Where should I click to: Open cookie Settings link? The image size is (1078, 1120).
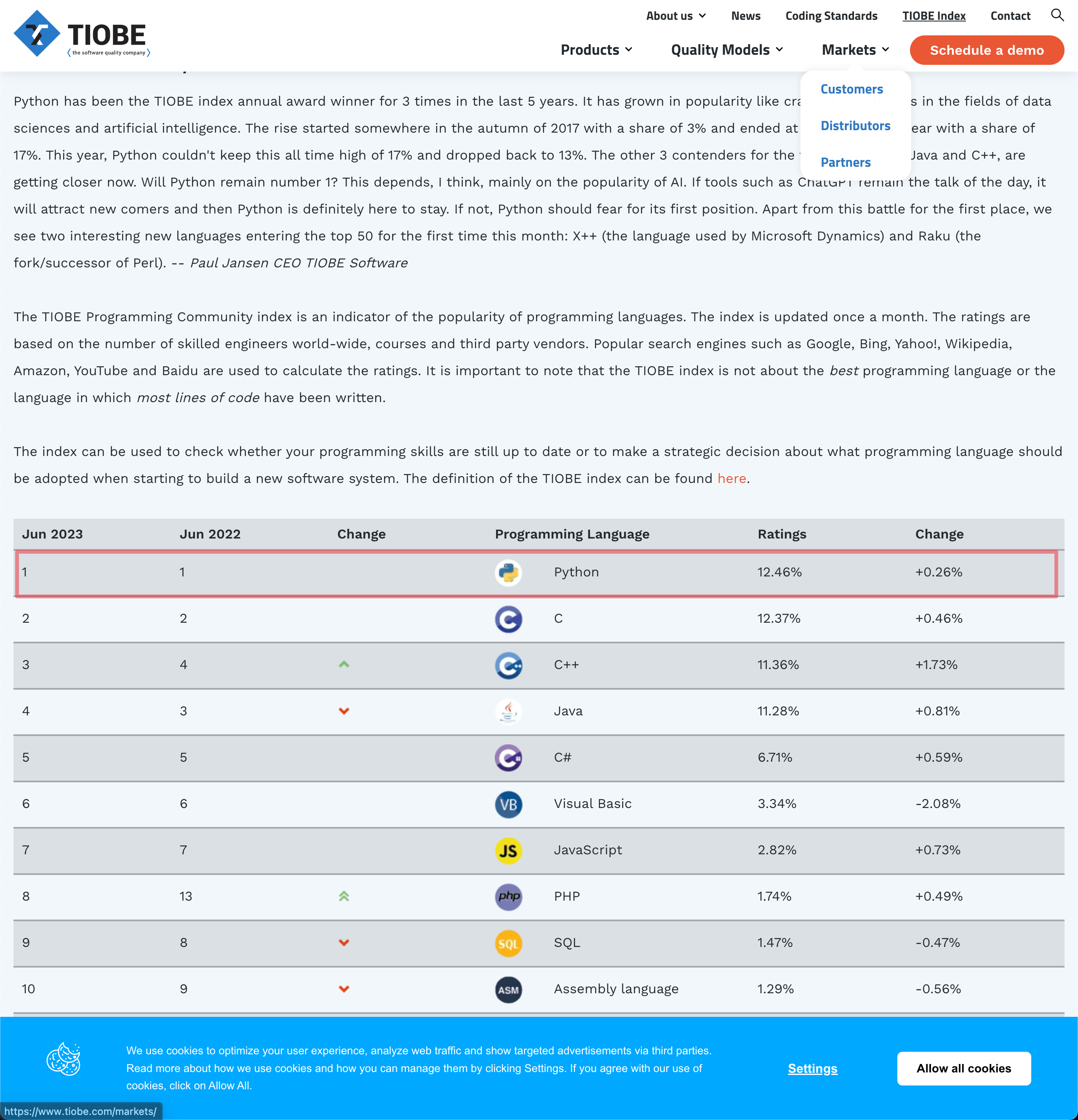point(812,1069)
